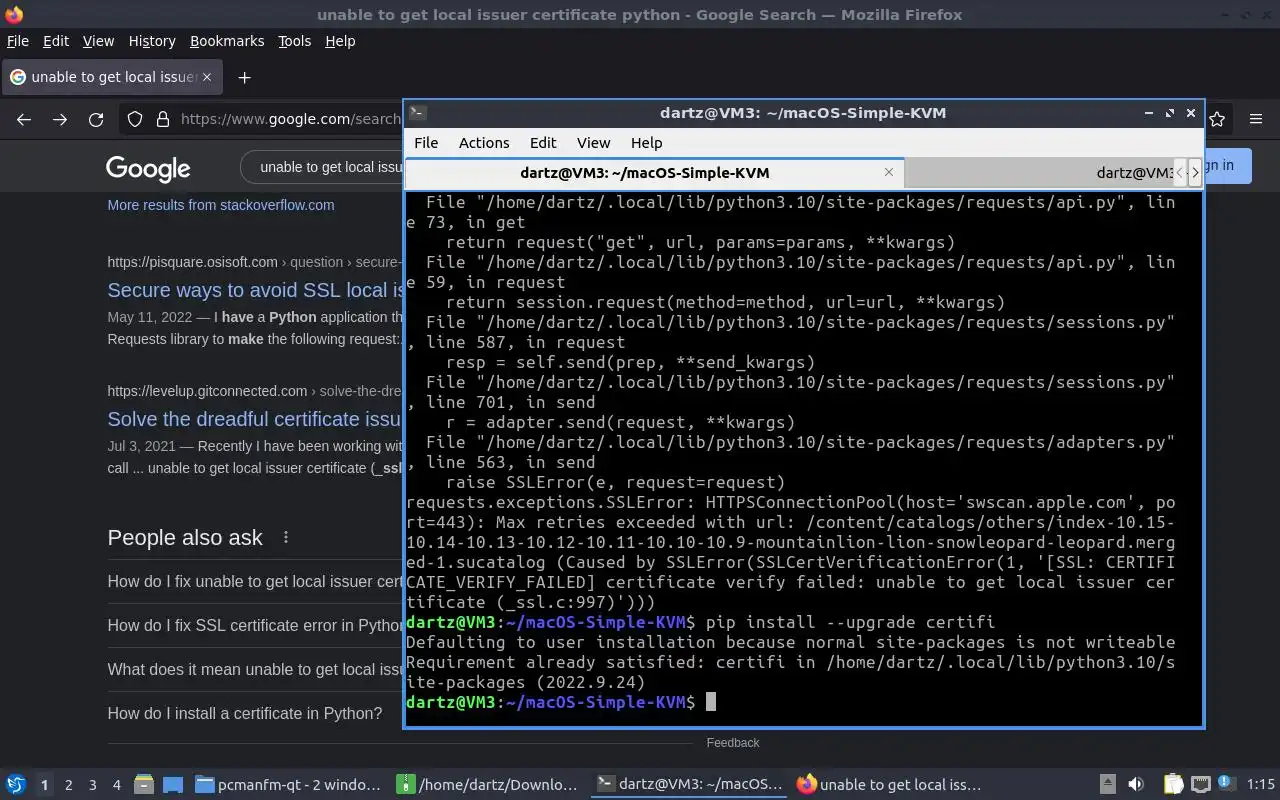This screenshot has height=800, width=1280.
Task: Open clipboard manager tray icon
Action: coord(1174,785)
